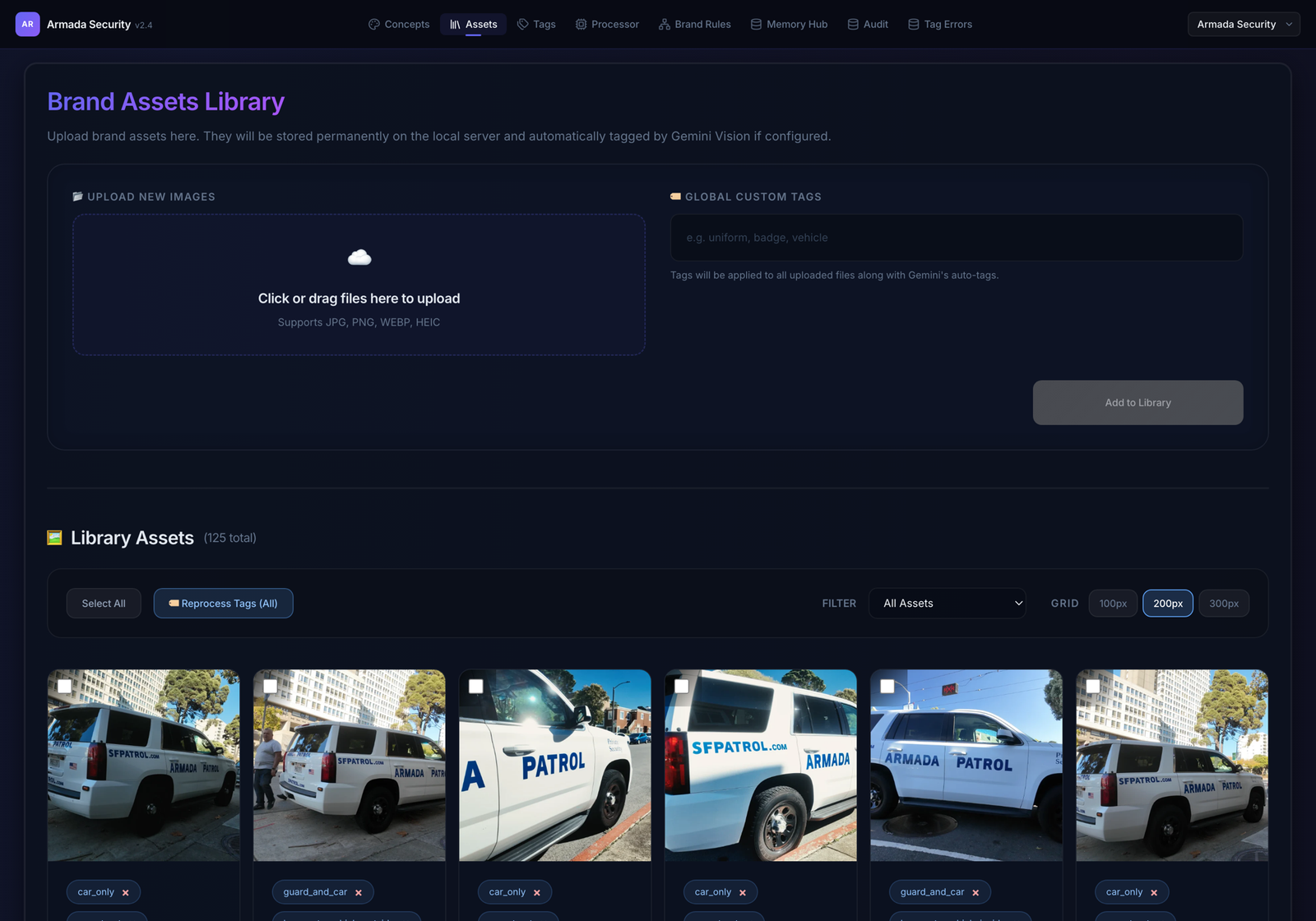Remove car_only tag on fourth asset

point(743,892)
